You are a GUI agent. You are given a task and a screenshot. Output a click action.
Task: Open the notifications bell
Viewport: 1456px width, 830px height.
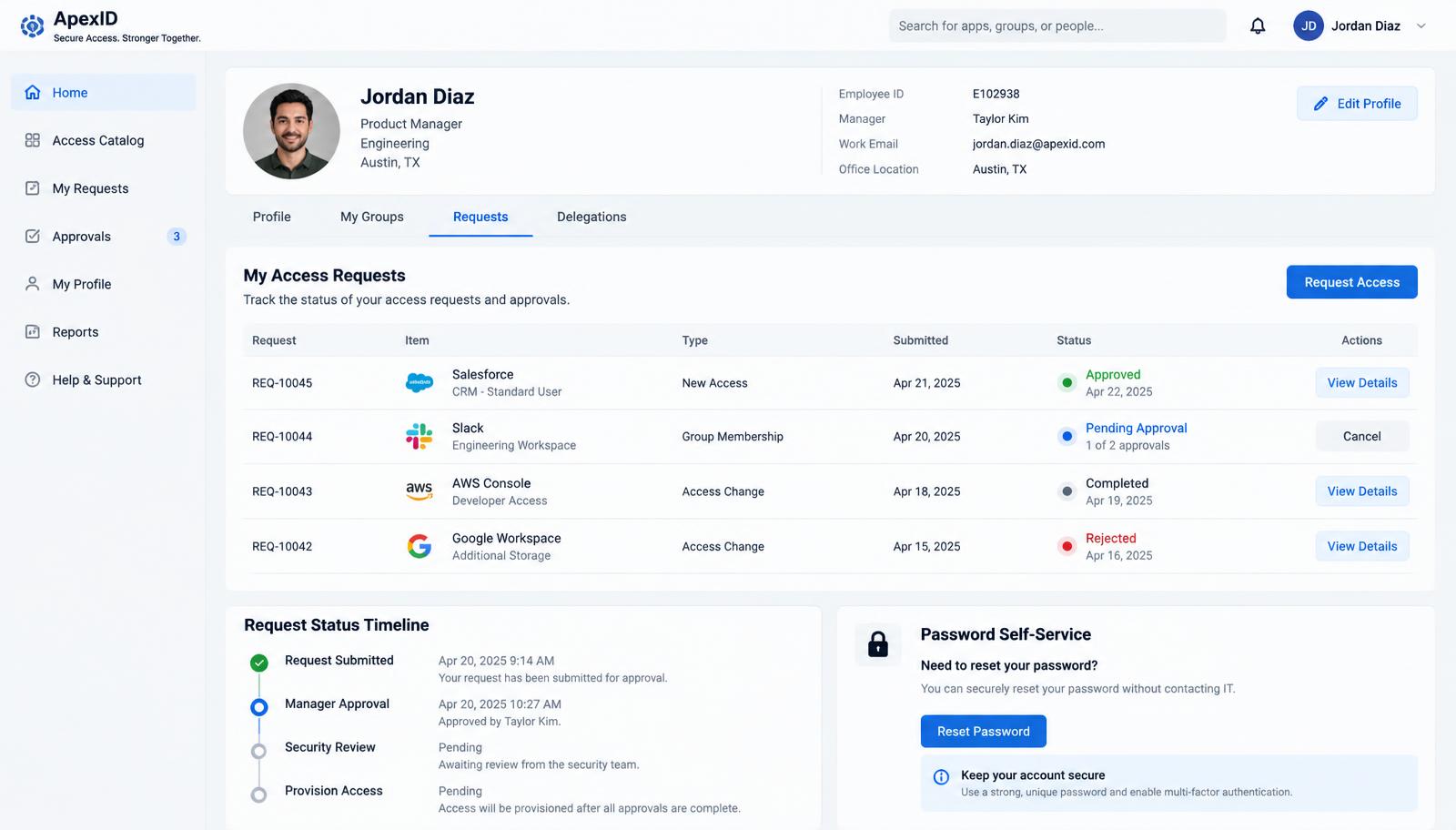coord(1258,25)
